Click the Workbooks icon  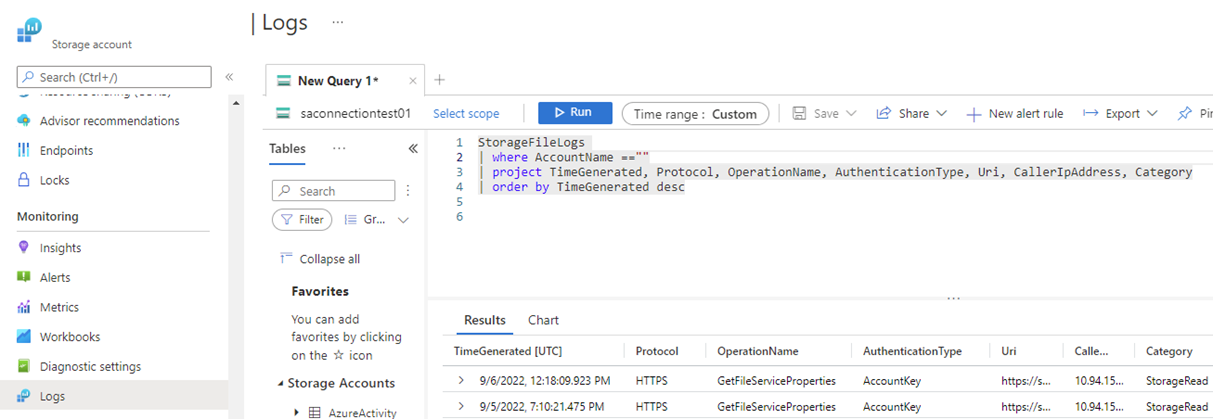click(24, 337)
